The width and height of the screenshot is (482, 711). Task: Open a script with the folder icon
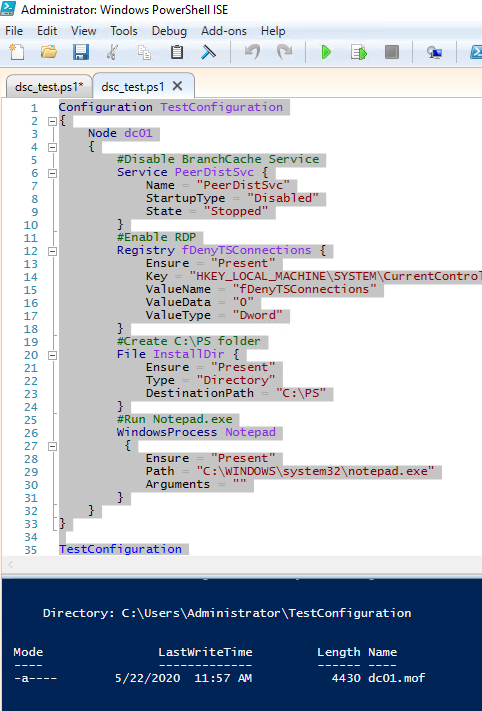(49, 52)
